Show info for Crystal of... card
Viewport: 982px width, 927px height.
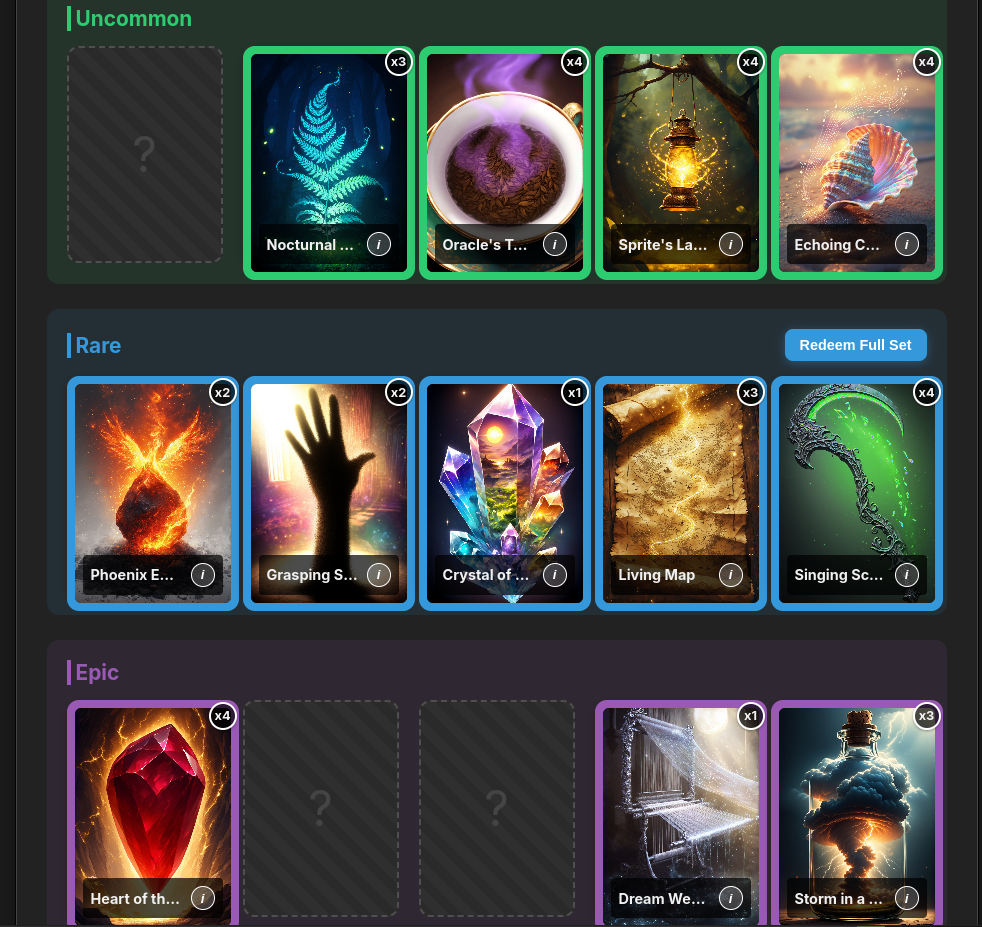tap(554, 574)
